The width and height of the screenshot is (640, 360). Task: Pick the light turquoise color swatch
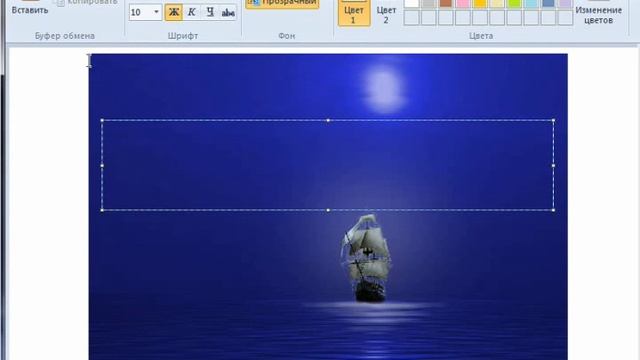[x=531, y=3]
